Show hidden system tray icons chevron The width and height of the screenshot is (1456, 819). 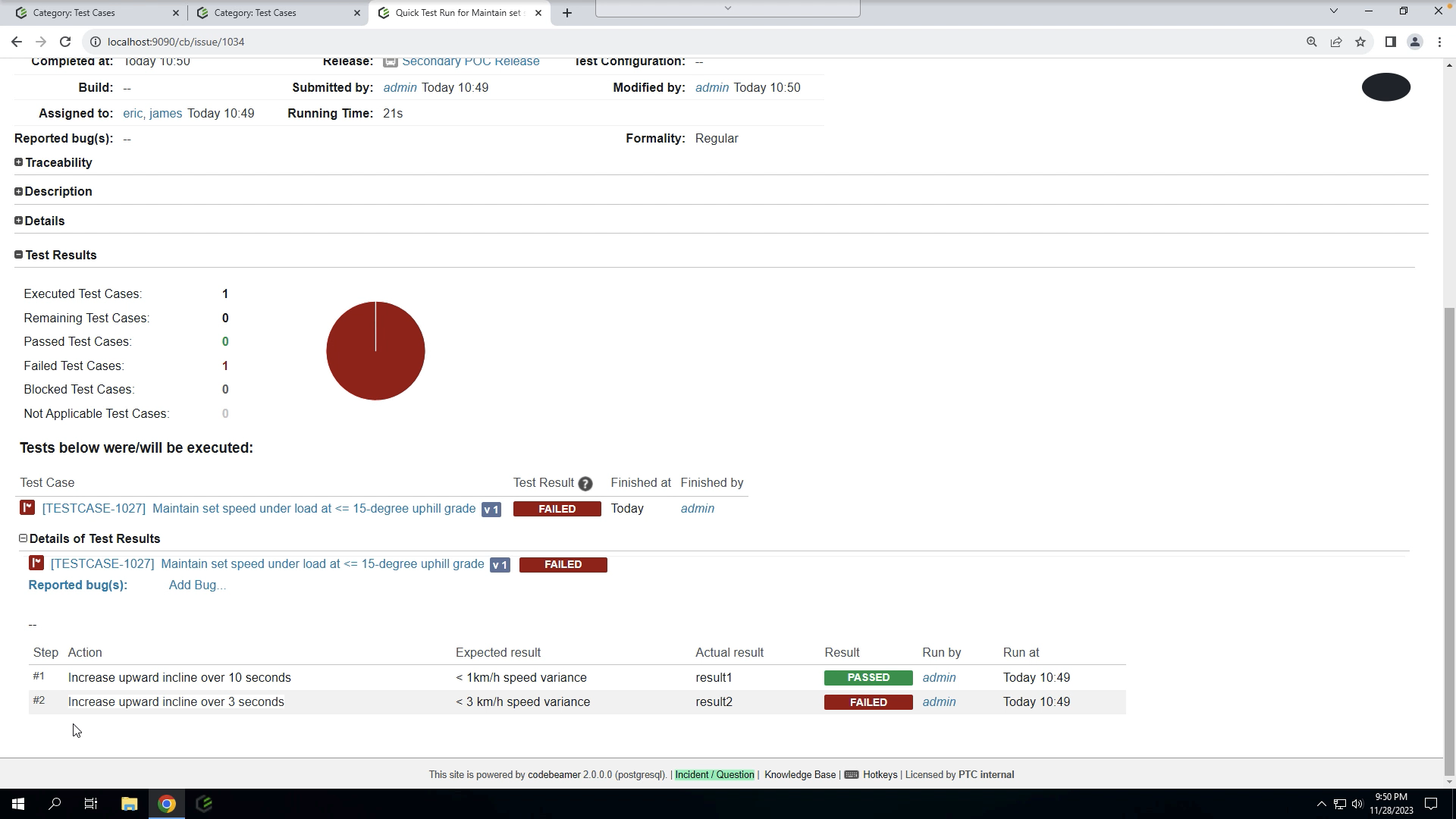click(1321, 804)
